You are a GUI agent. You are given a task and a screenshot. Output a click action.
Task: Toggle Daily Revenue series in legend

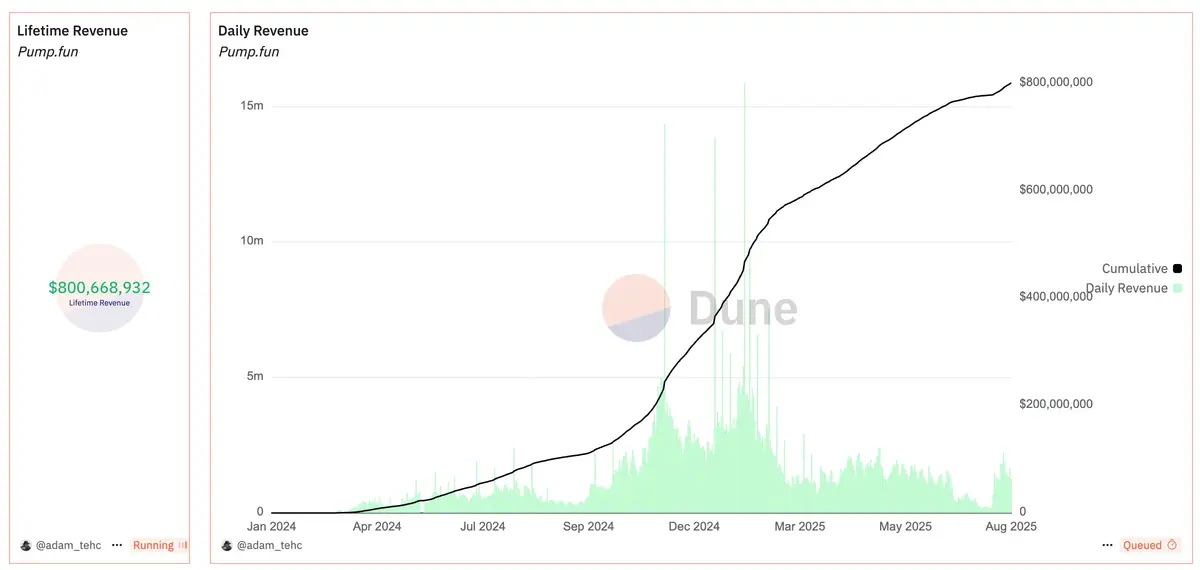pyautogui.click(x=1126, y=288)
